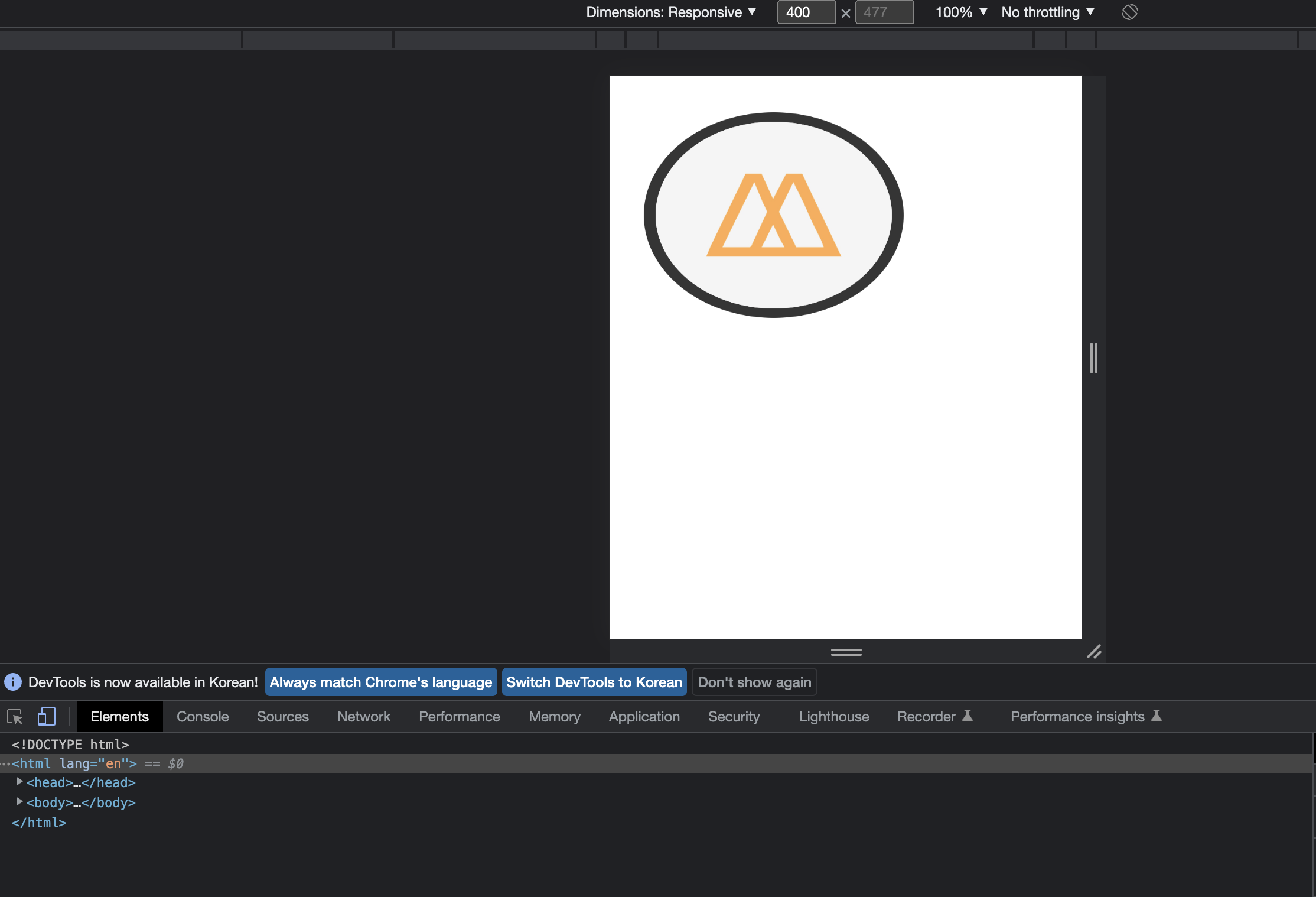Expand the head element node

pos(19,782)
